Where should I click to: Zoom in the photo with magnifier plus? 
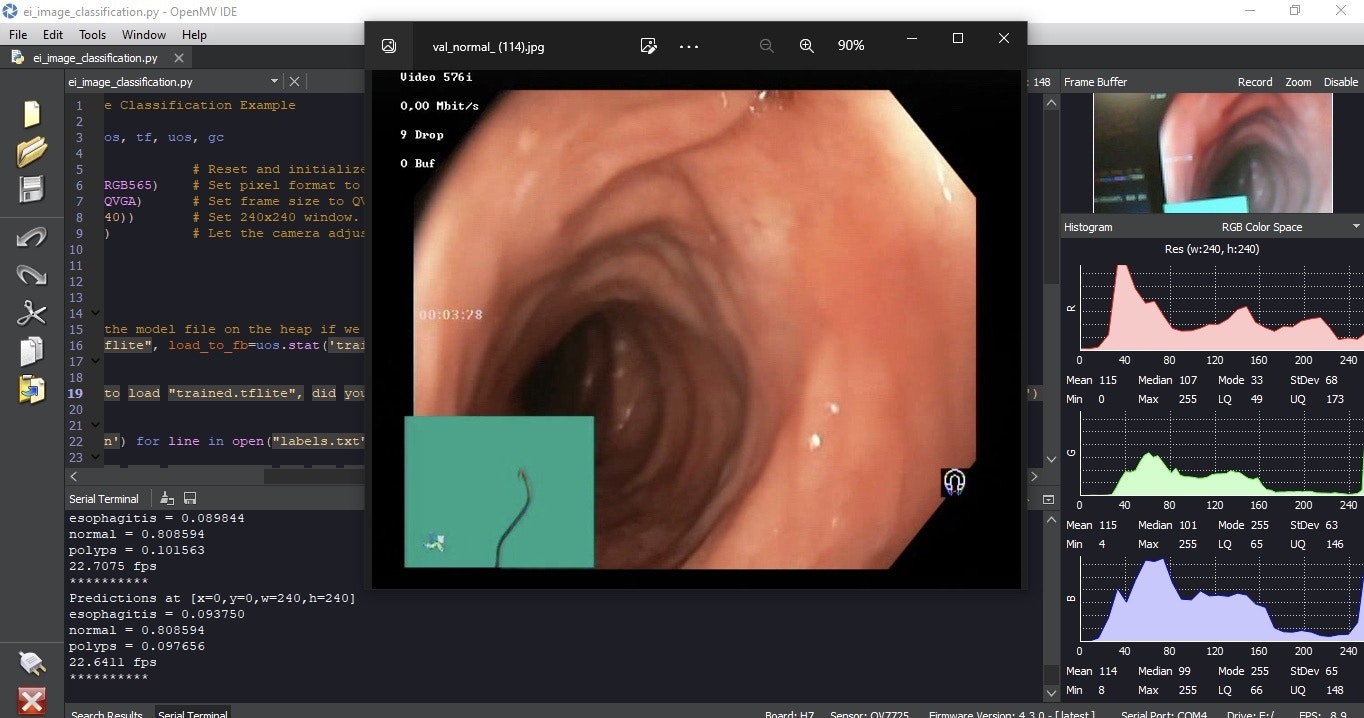click(806, 46)
